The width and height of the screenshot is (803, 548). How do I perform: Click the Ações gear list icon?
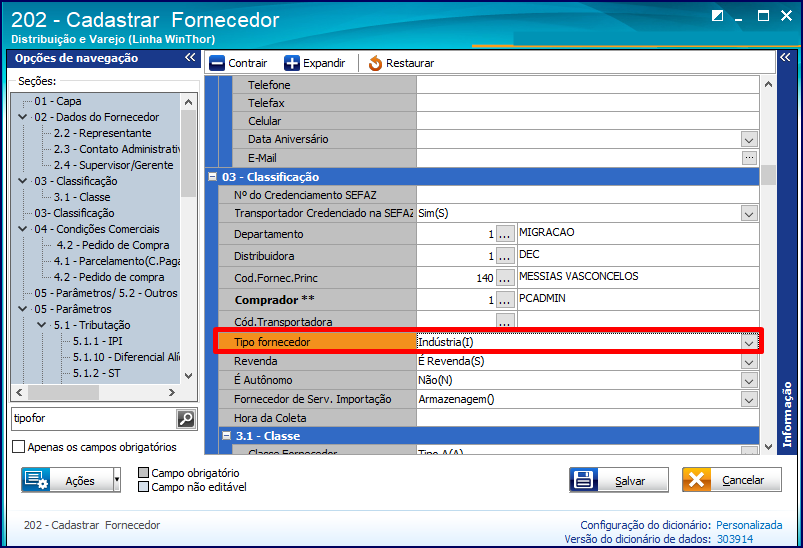click(36, 480)
